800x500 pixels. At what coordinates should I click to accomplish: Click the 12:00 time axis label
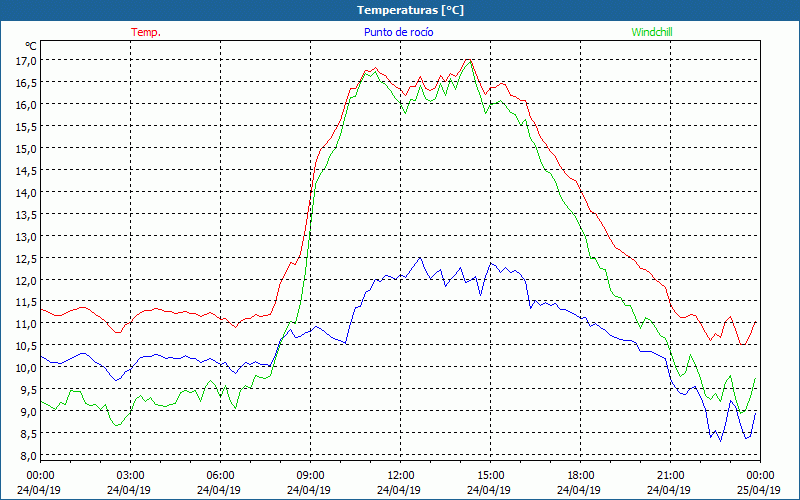(401, 476)
